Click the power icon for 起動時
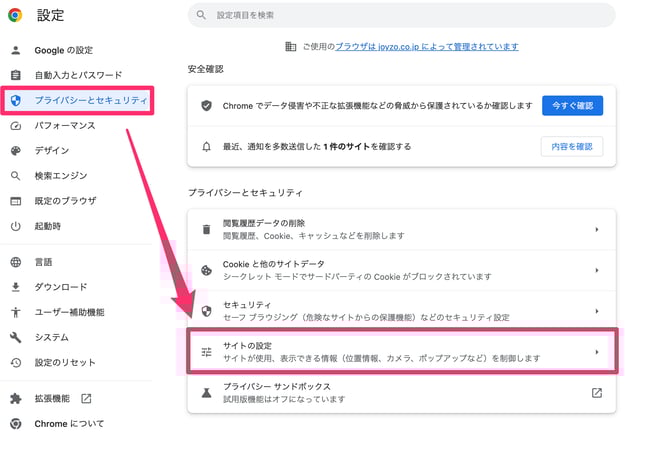 click(15, 226)
